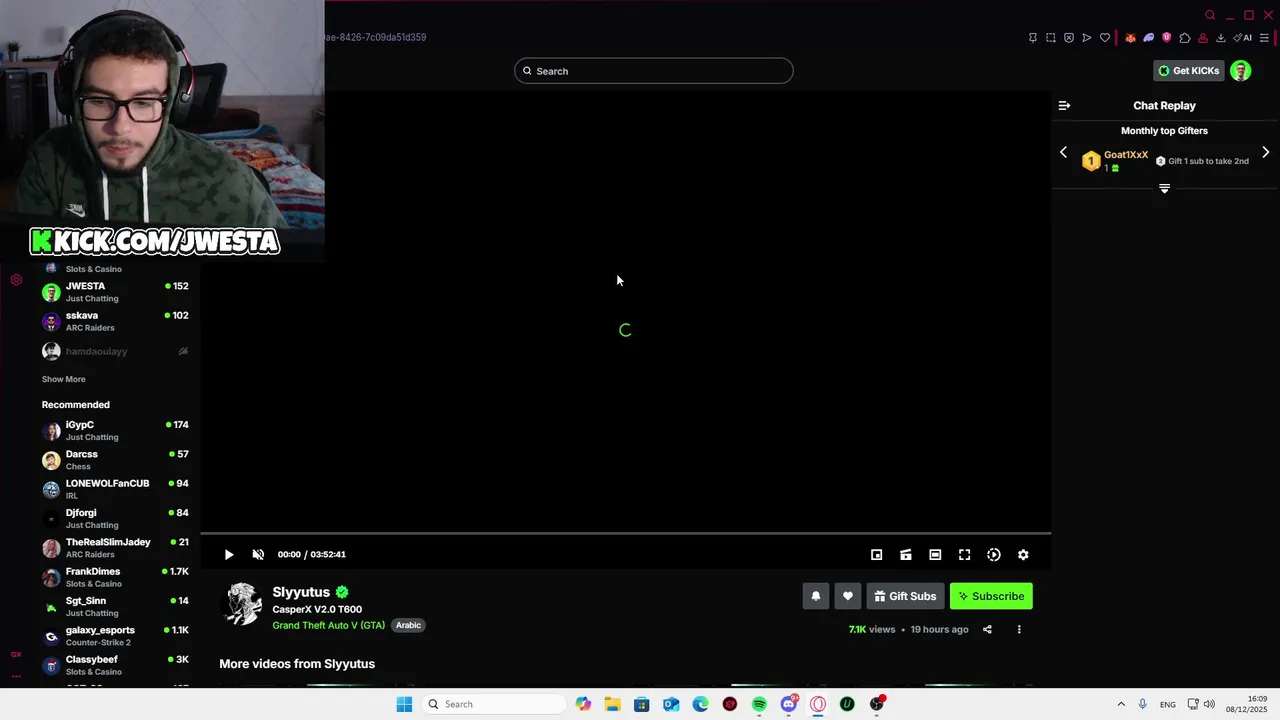
Task: Click the Windows taskbar search box
Action: coord(493,704)
